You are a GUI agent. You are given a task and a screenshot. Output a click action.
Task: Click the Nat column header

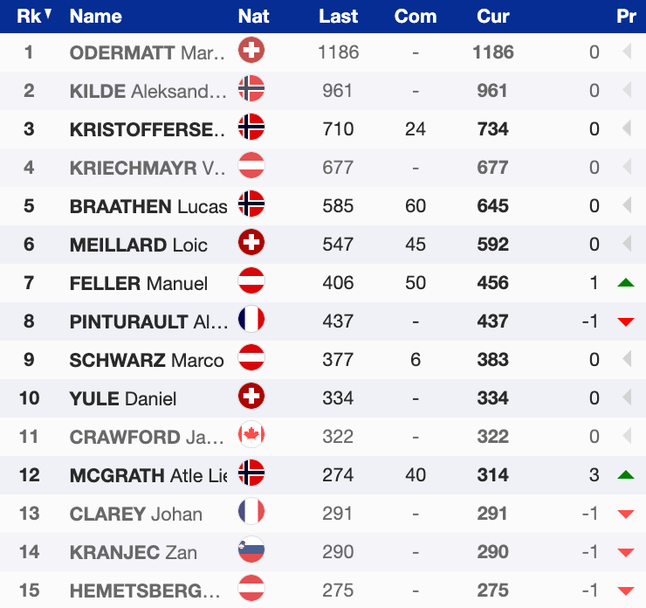(x=254, y=16)
